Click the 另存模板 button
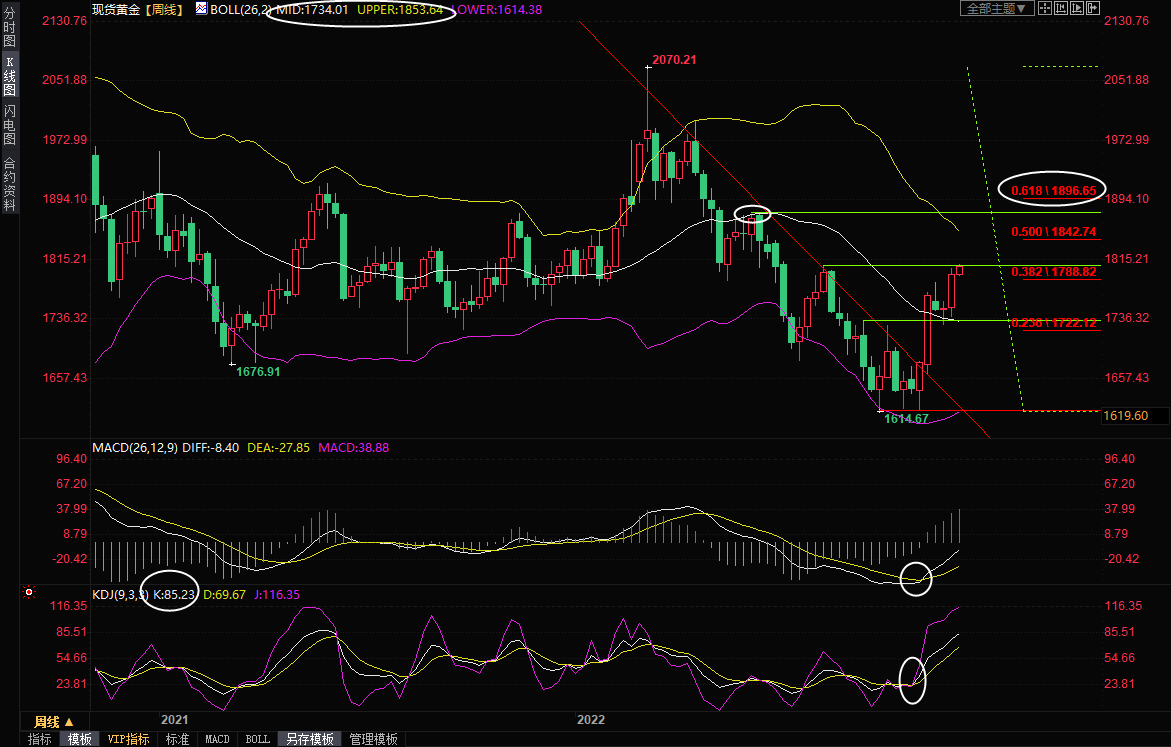1171x747 pixels. click(309, 739)
